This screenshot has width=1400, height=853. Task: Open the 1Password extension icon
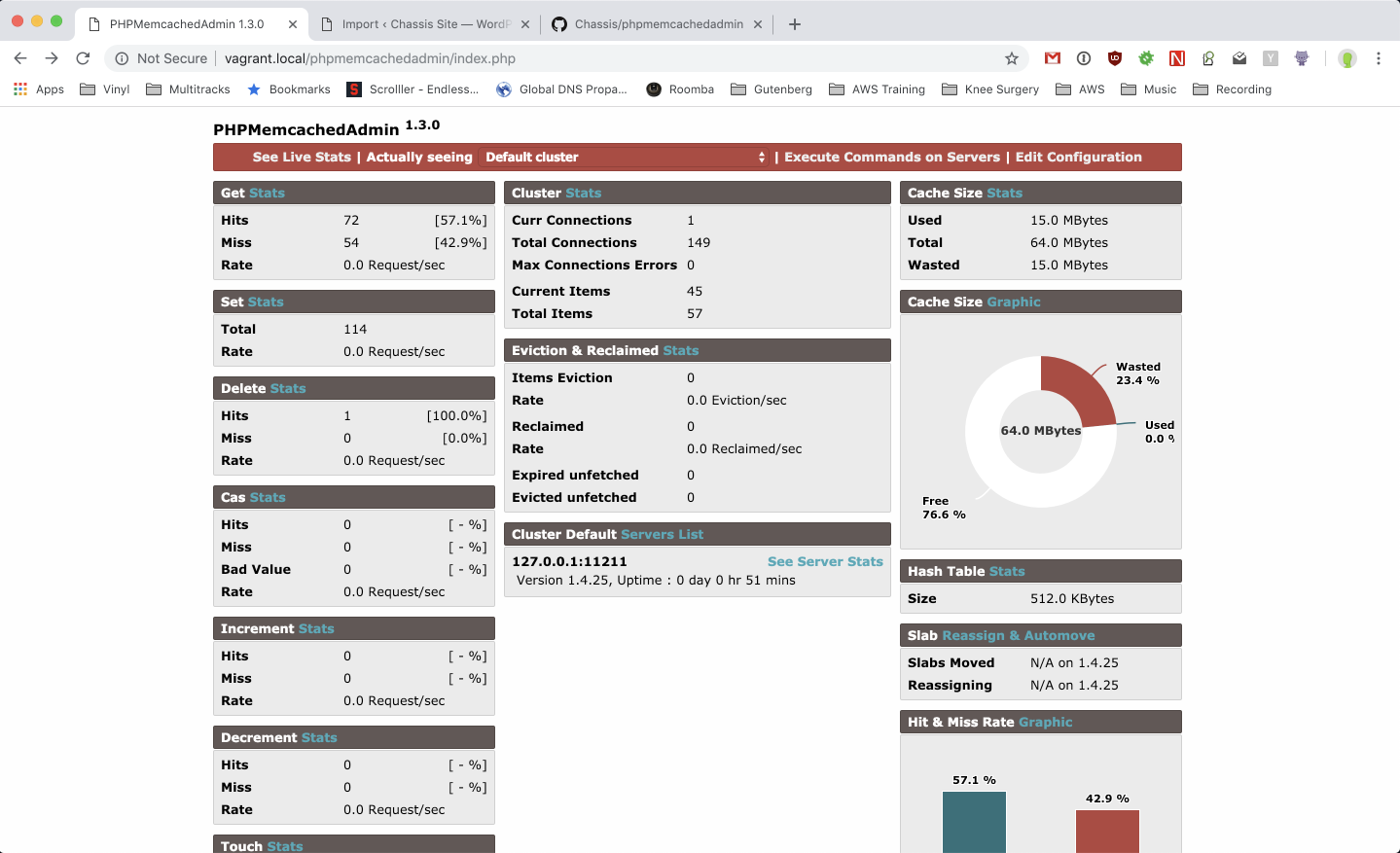(1084, 58)
